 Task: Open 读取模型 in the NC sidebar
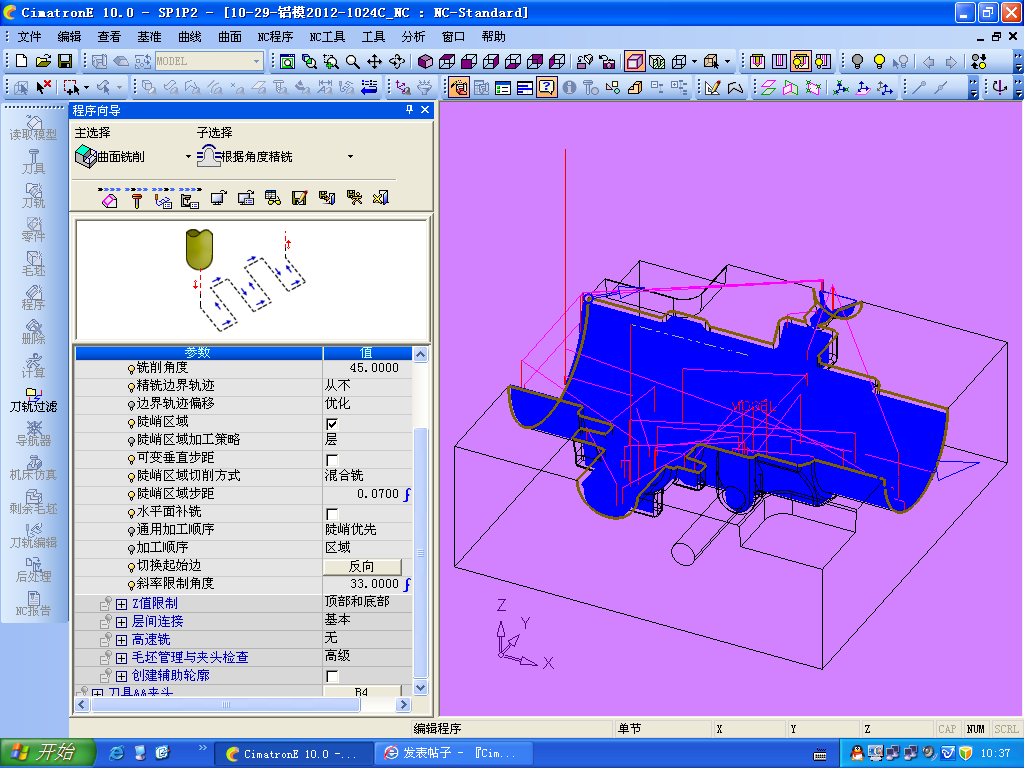(x=33, y=128)
